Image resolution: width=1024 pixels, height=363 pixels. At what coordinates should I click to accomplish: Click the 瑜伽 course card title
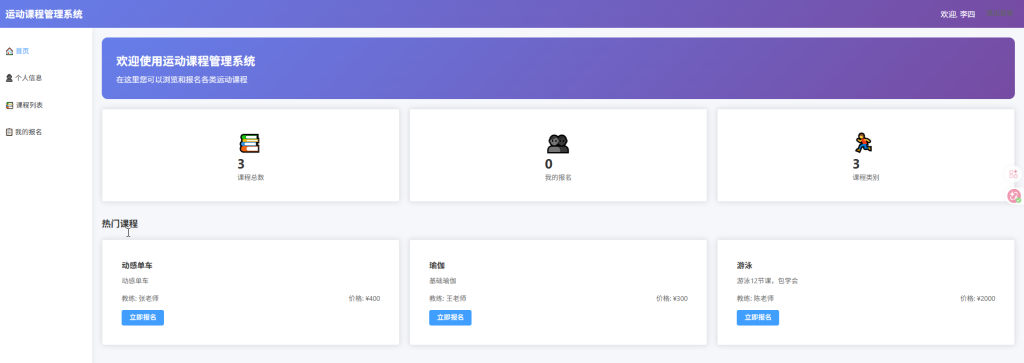pyautogui.click(x=437, y=266)
